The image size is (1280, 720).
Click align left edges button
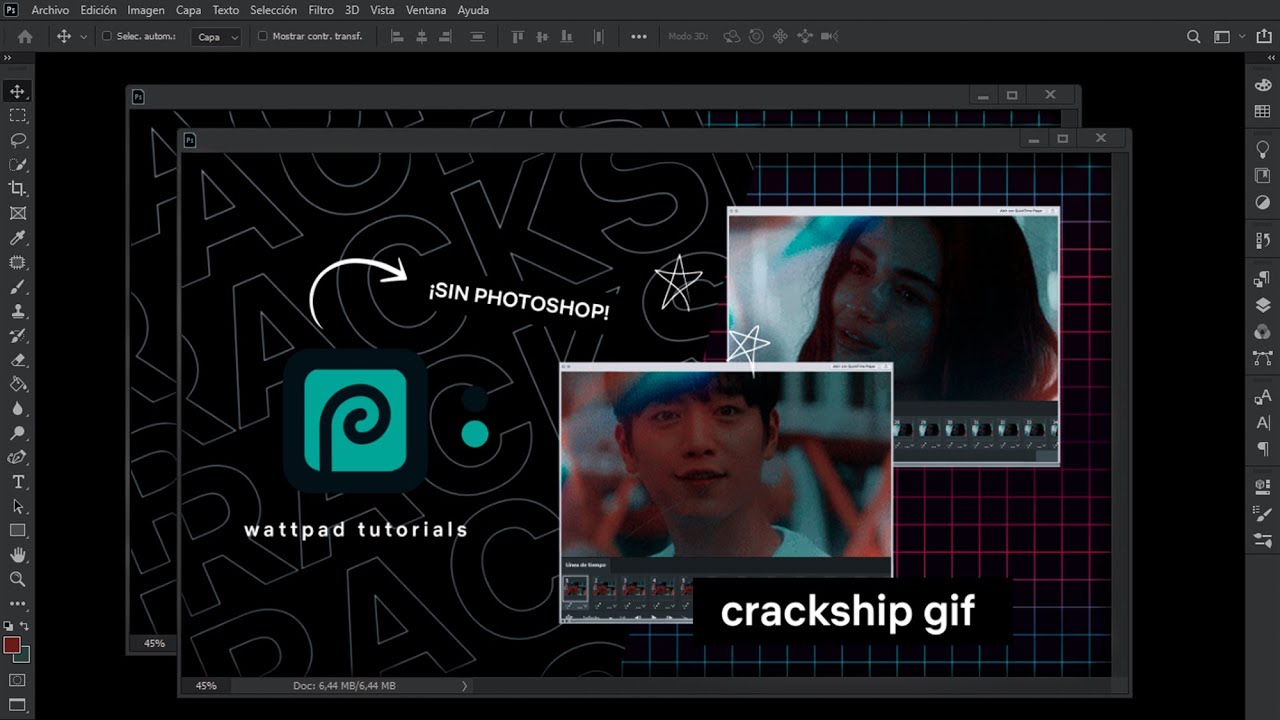click(397, 36)
